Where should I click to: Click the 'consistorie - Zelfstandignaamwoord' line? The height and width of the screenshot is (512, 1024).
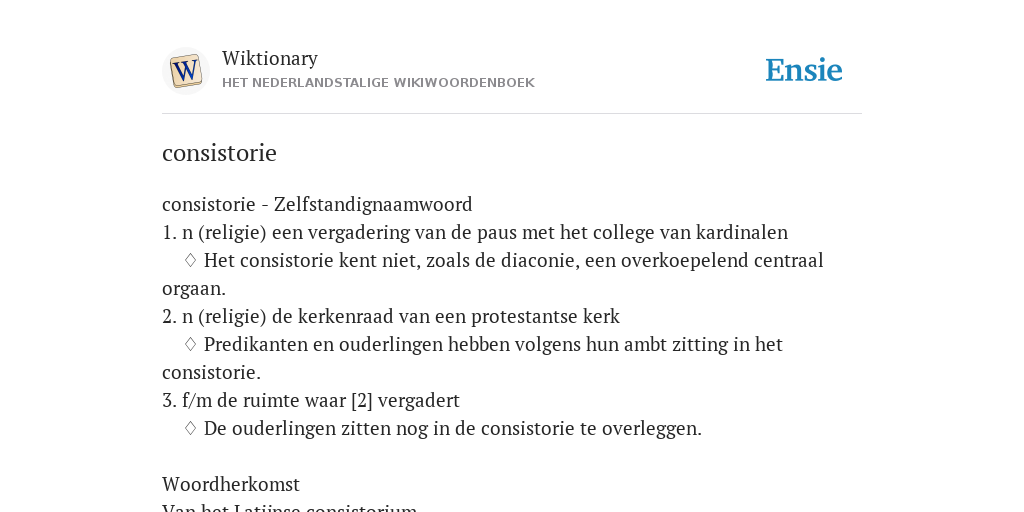(x=317, y=204)
